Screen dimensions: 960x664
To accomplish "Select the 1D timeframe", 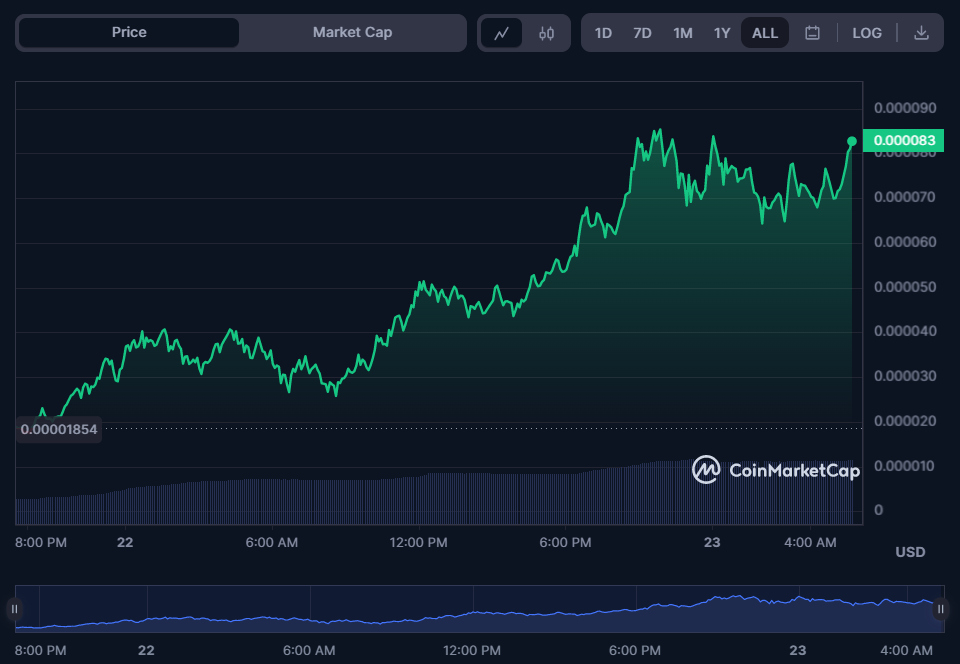I will 603,32.
